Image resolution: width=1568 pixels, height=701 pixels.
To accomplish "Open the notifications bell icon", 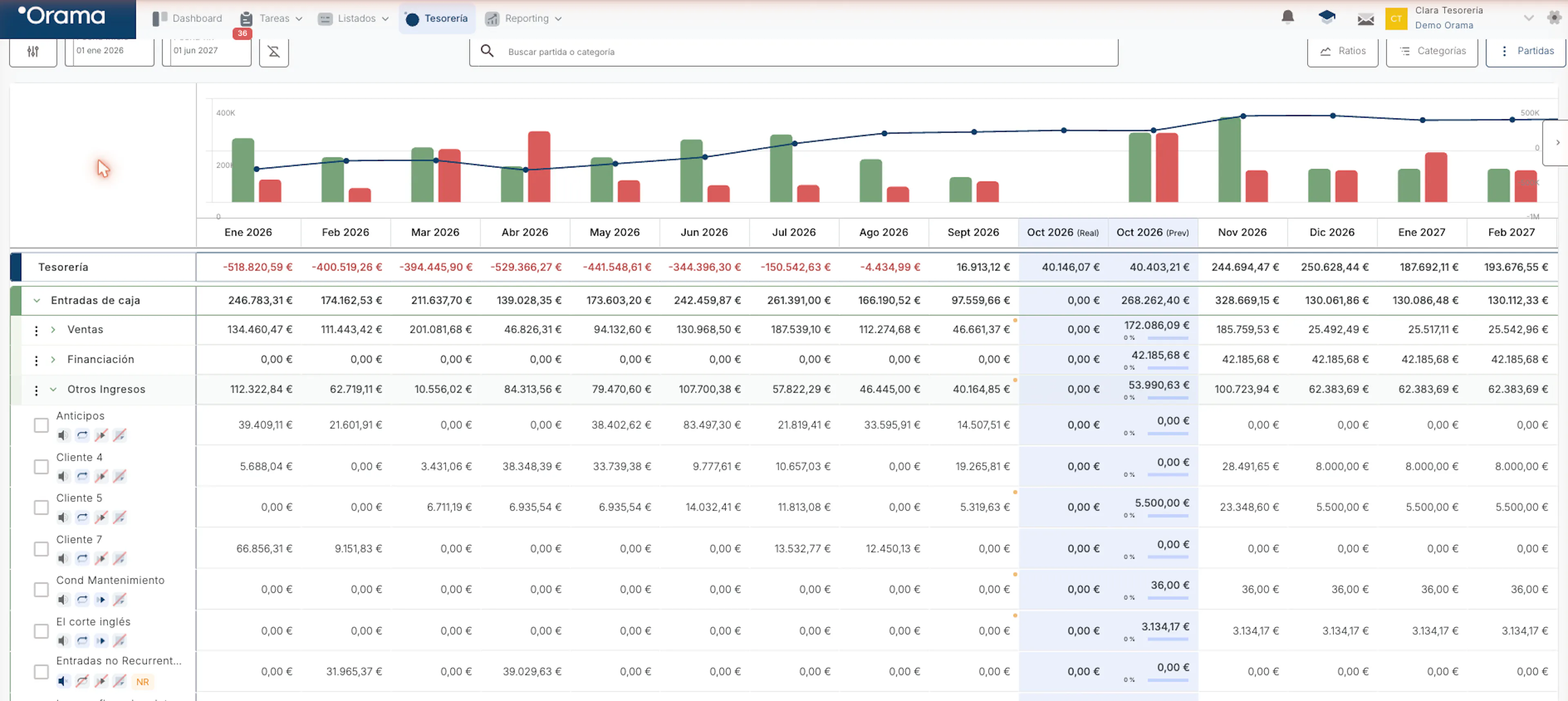I will point(1287,17).
